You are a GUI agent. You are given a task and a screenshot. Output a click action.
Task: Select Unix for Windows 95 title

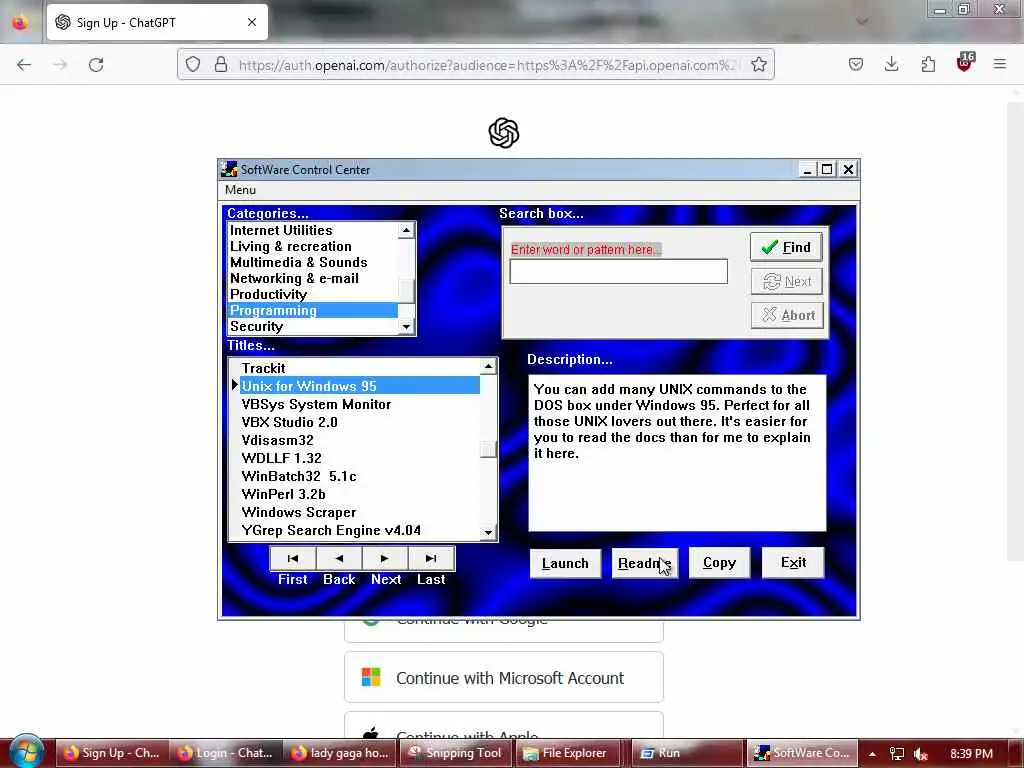click(360, 386)
